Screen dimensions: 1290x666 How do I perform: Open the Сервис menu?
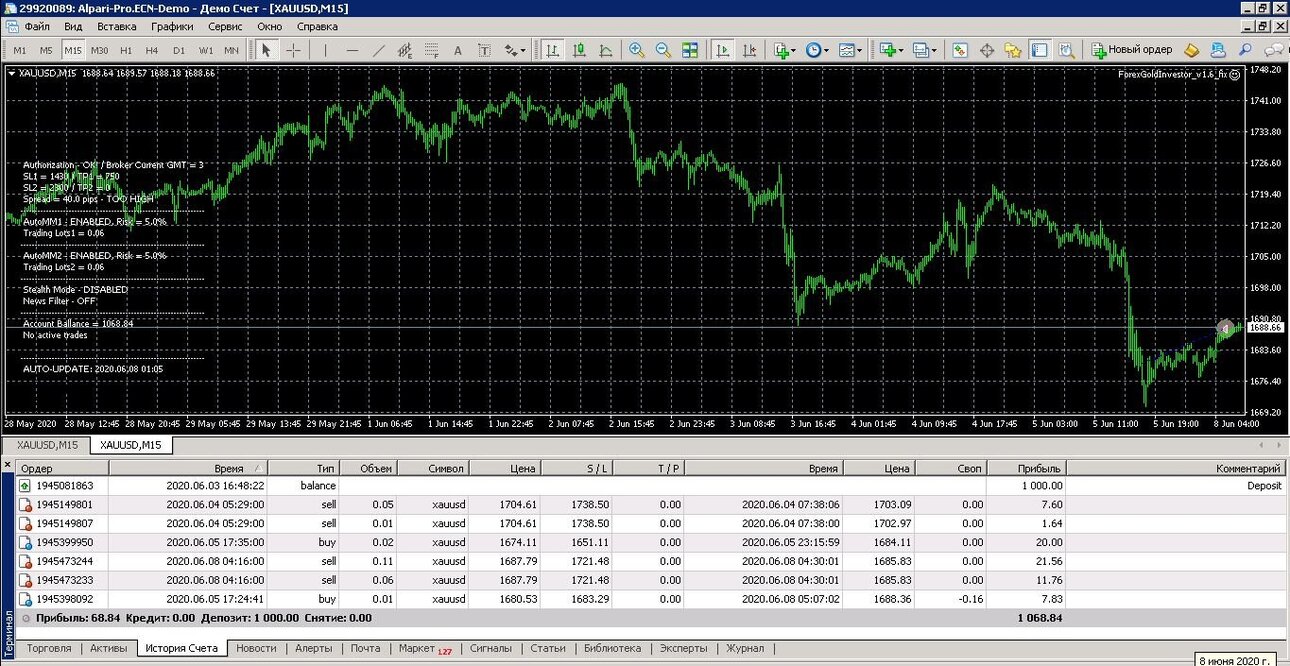225,27
